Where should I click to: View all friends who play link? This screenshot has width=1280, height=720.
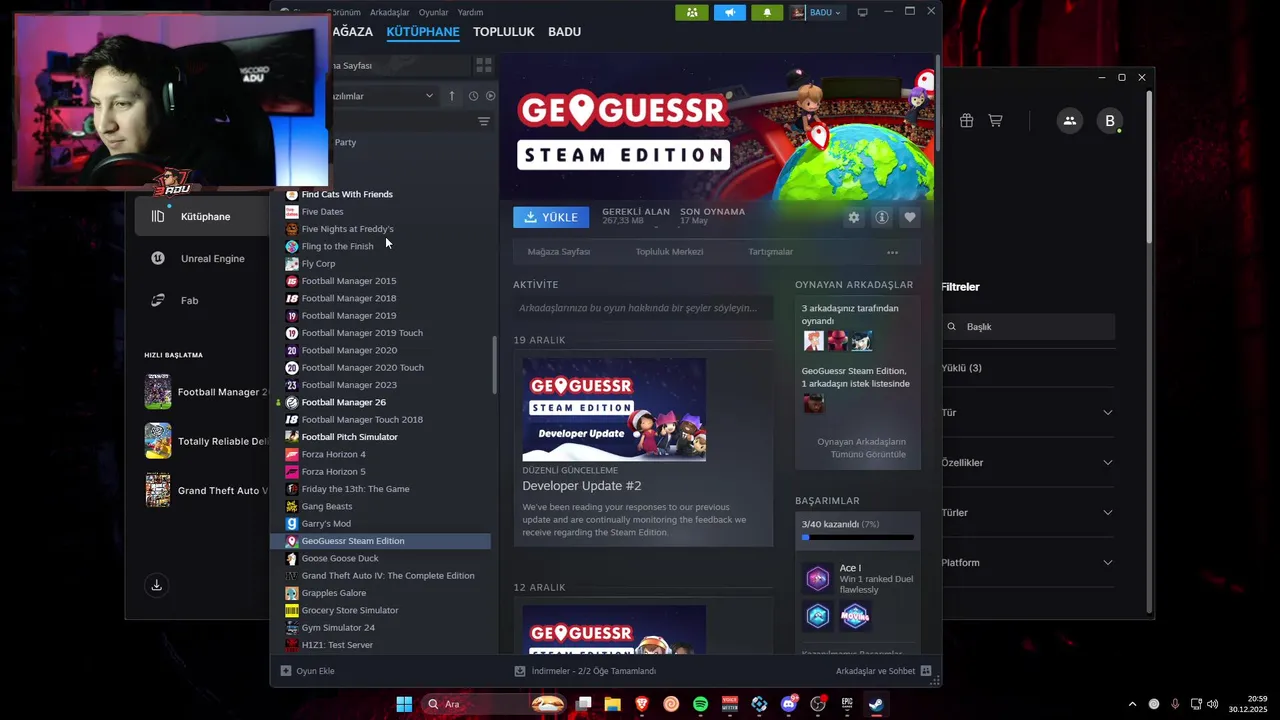click(x=861, y=448)
